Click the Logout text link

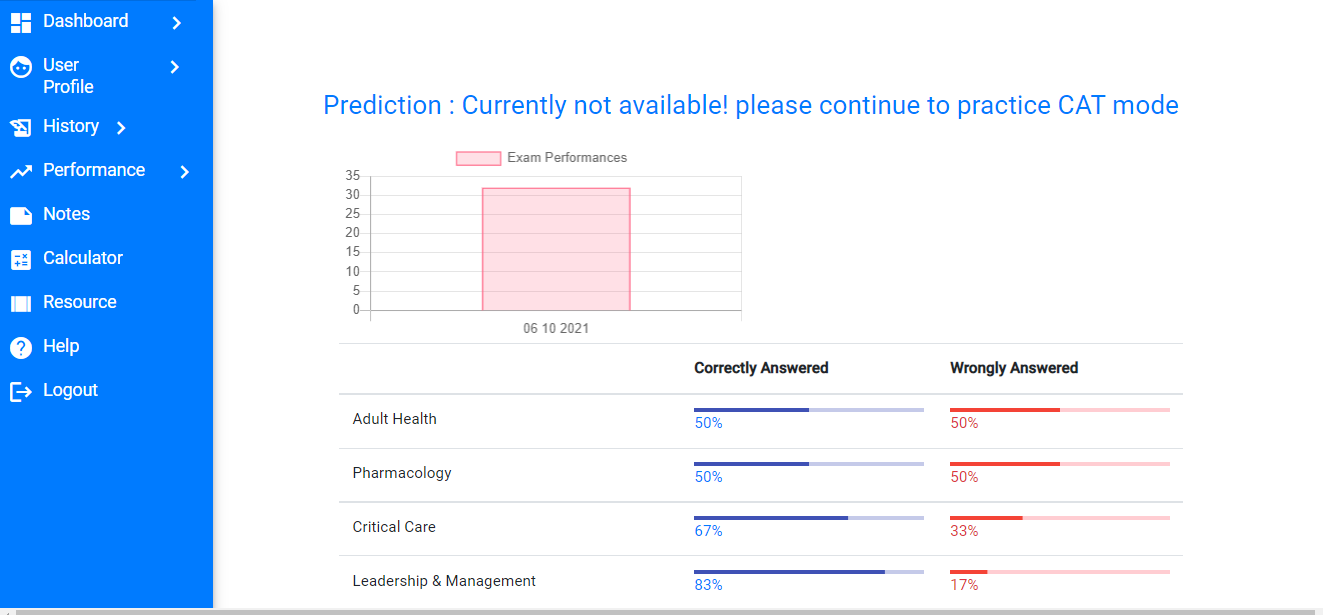click(x=70, y=390)
